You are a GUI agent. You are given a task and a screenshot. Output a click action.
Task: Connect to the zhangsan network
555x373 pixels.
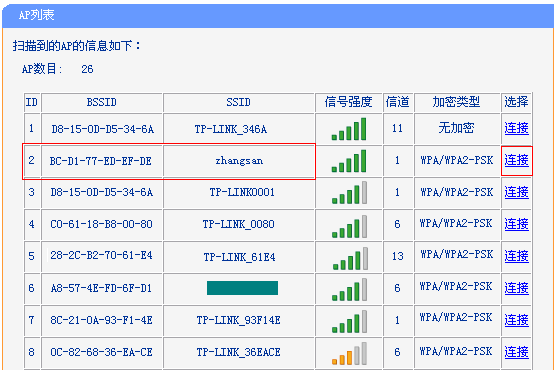(516, 160)
